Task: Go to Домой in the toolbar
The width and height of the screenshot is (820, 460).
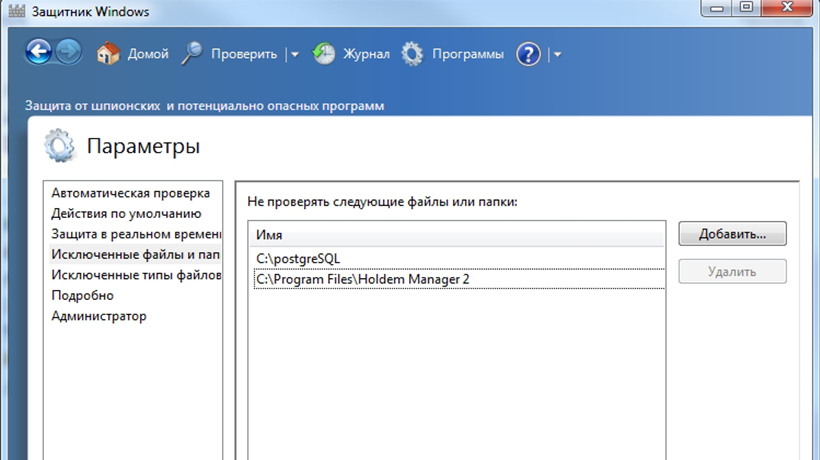Action: [x=148, y=54]
